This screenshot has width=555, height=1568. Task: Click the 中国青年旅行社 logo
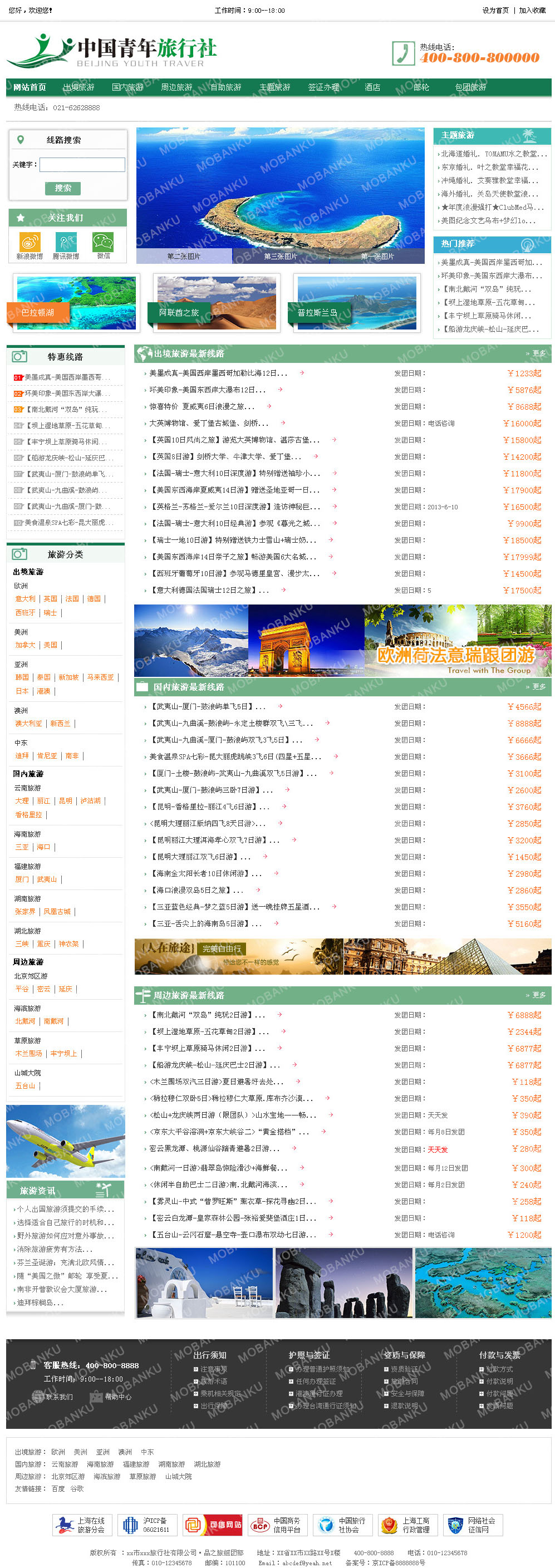point(112,51)
